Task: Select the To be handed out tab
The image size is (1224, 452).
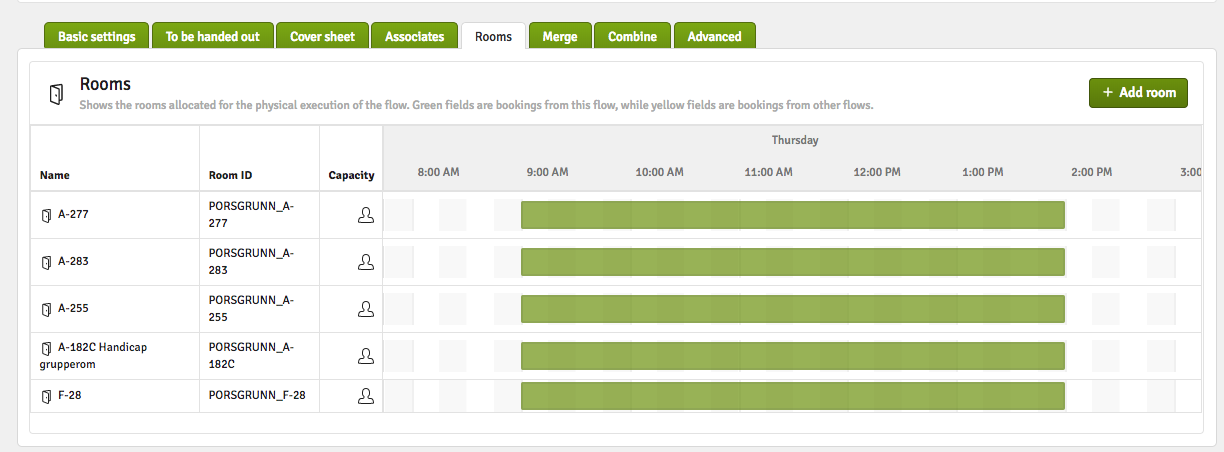Action: point(212,36)
